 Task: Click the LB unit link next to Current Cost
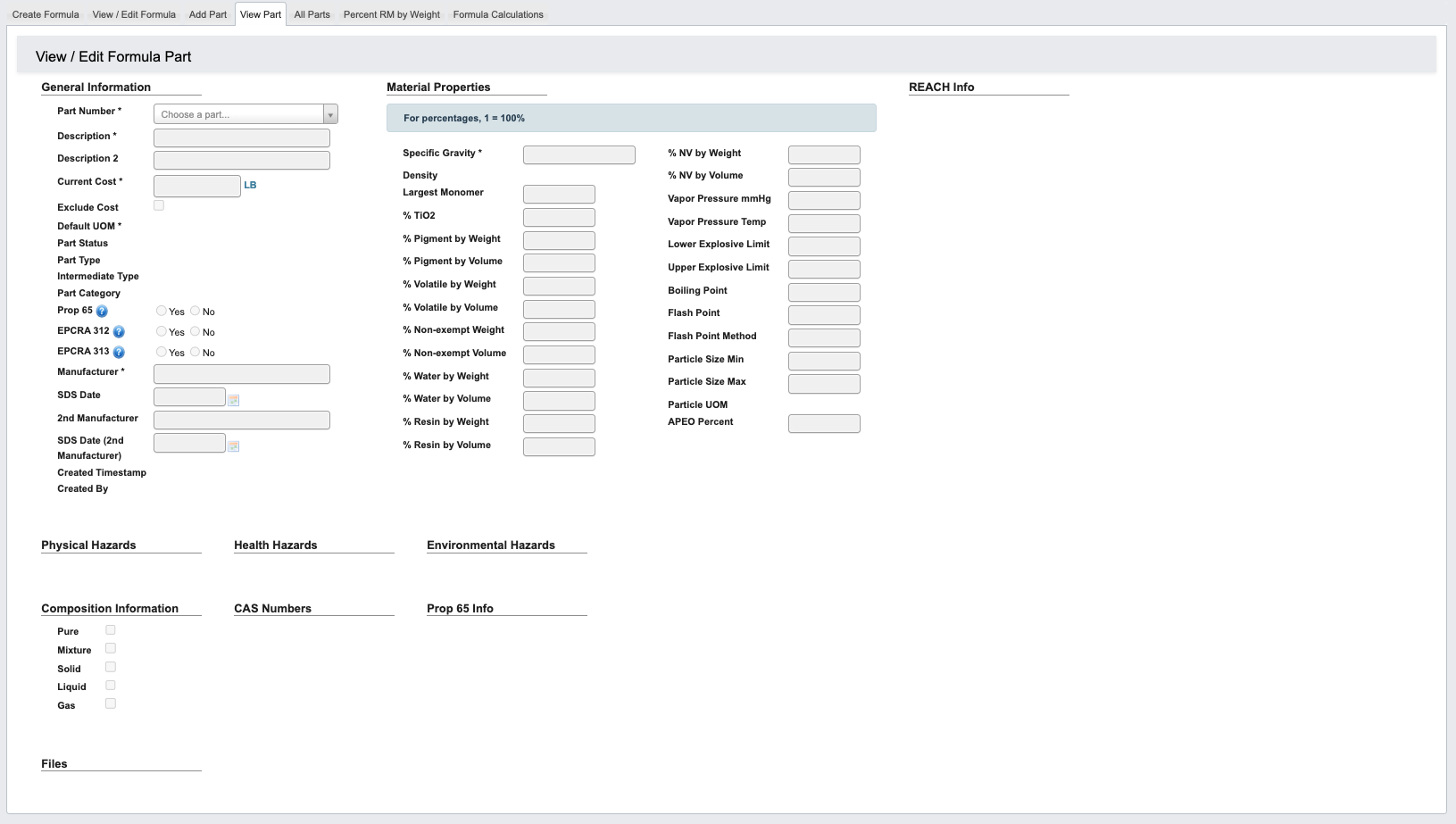(x=250, y=185)
